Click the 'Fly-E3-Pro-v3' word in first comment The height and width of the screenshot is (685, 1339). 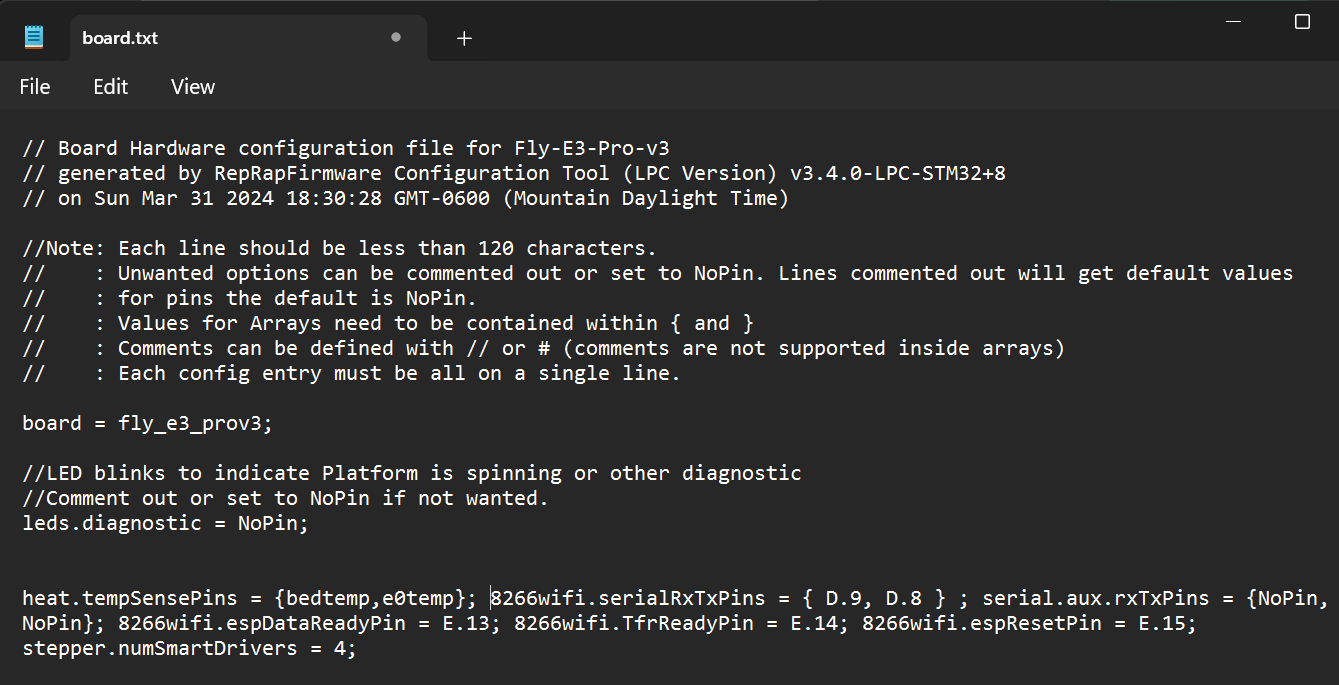click(592, 148)
